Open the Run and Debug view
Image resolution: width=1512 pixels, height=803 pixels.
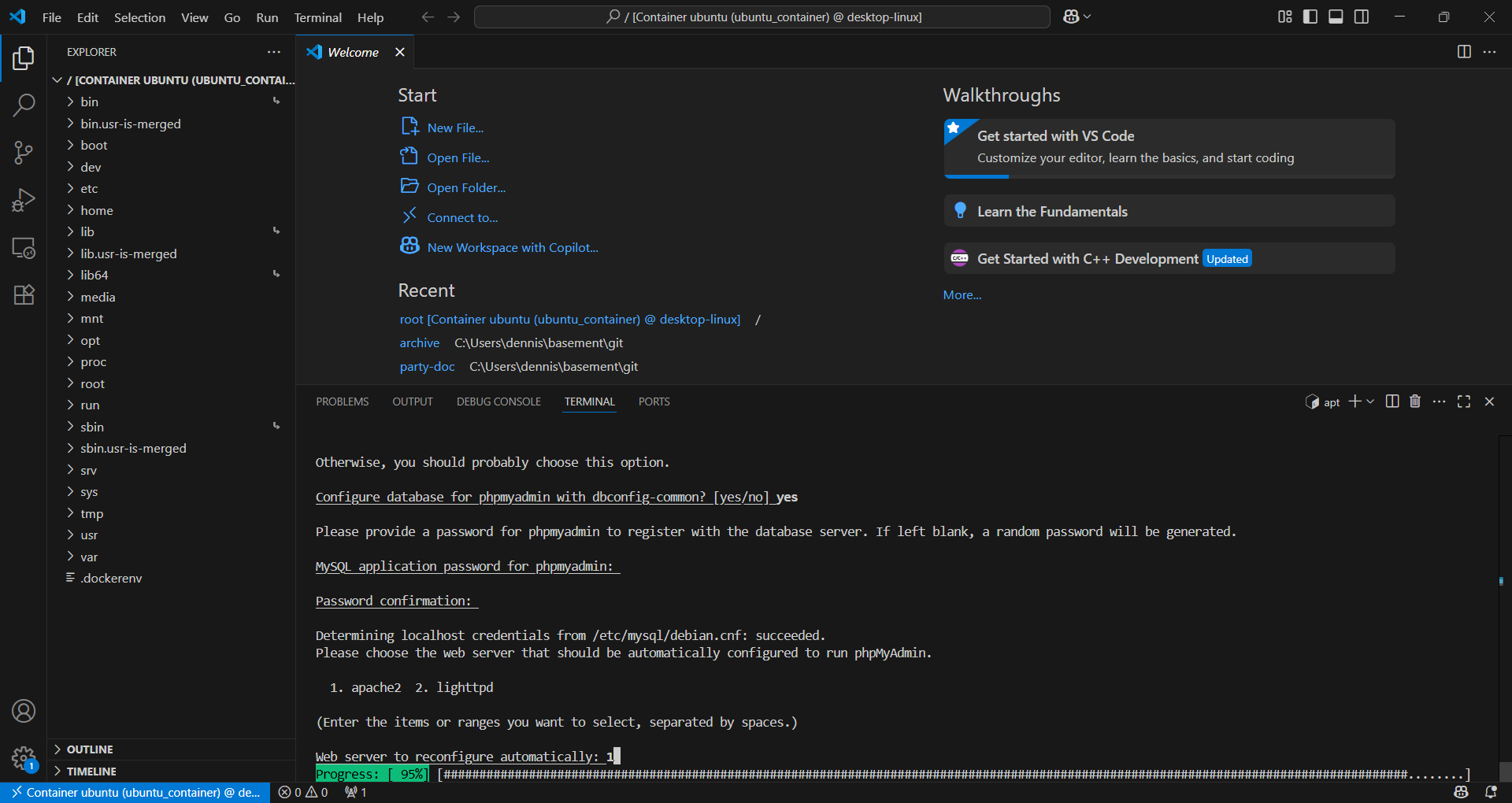pyautogui.click(x=24, y=200)
